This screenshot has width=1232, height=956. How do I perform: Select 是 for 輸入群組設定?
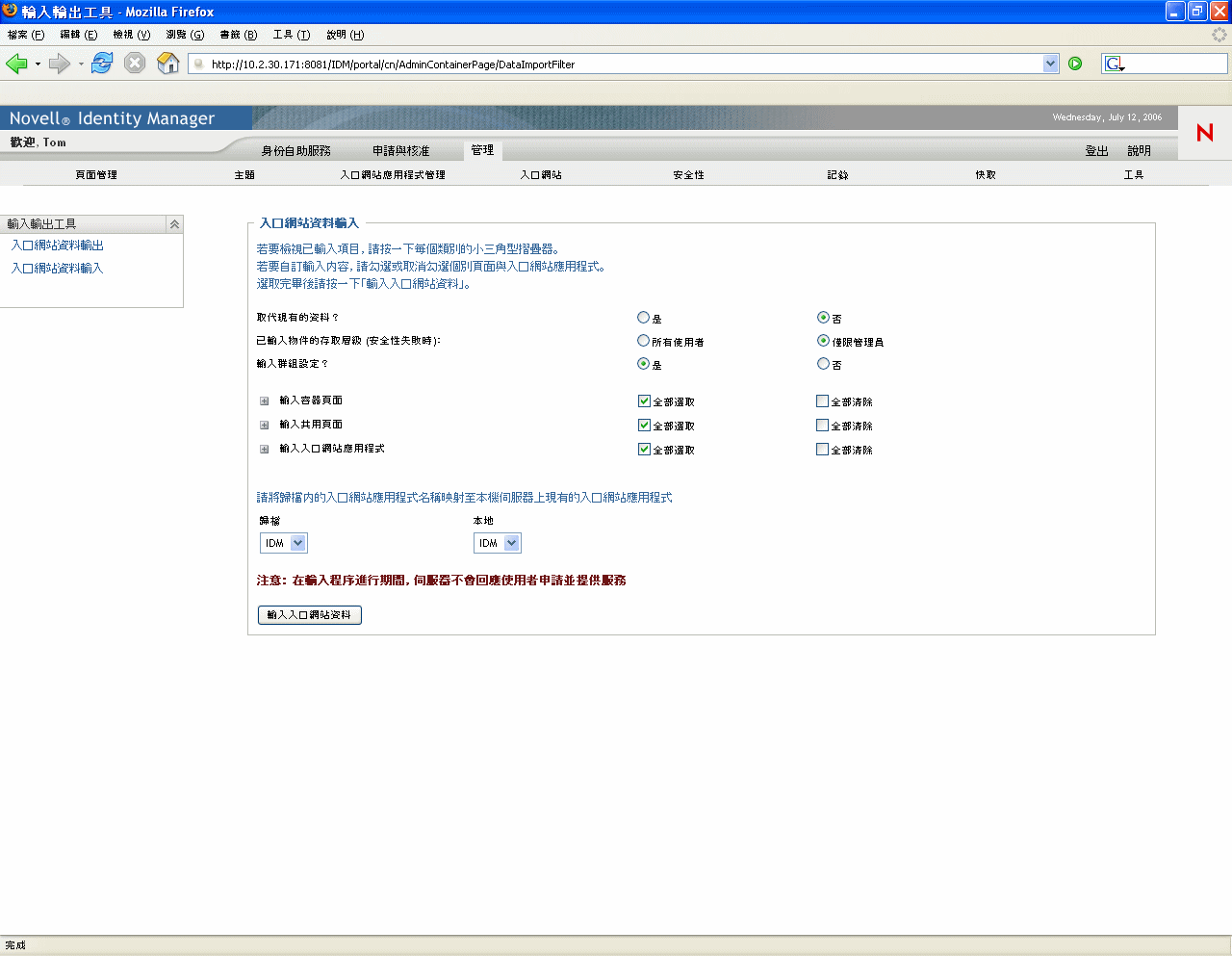click(643, 364)
